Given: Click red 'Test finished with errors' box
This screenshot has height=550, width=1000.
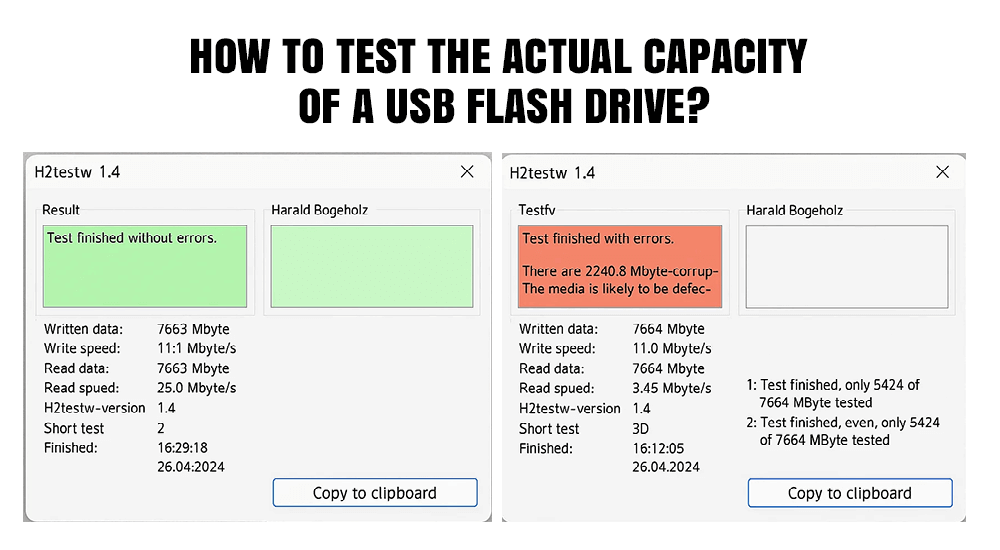Looking at the screenshot, I should click(x=620, y=266).
